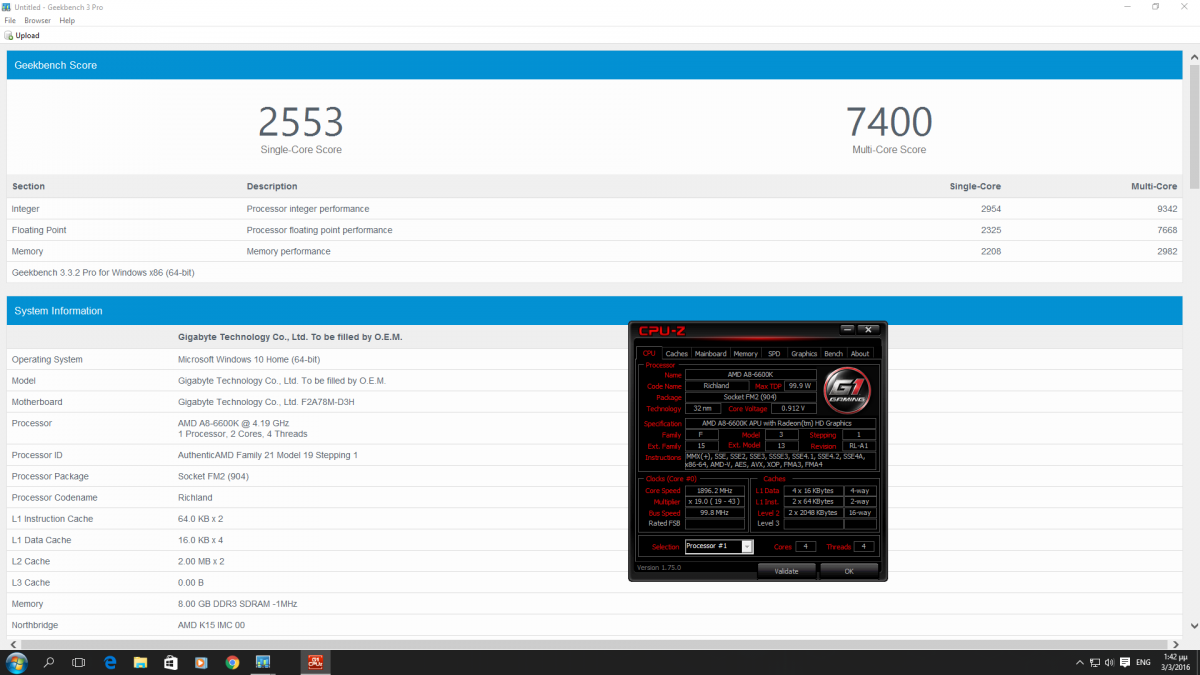The image size is (1200, 675).
Task: Click the Validate button in CPU-Z
Action: point(786,571)
